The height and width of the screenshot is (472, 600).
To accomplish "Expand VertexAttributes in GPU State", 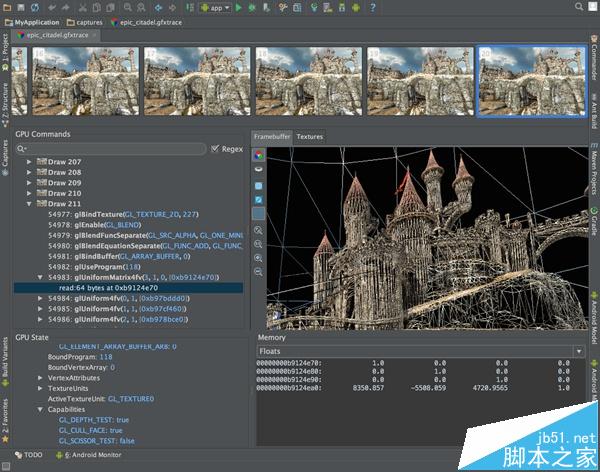I will [x=40, y=378].
